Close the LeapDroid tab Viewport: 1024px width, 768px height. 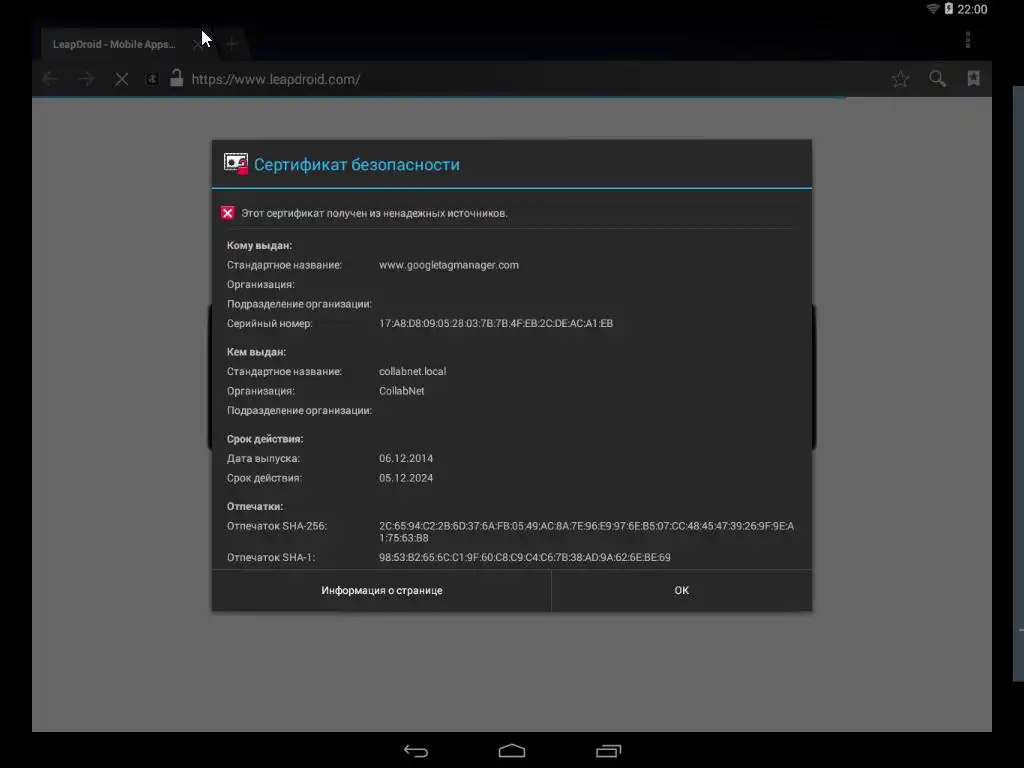click(x=197, y=44)
